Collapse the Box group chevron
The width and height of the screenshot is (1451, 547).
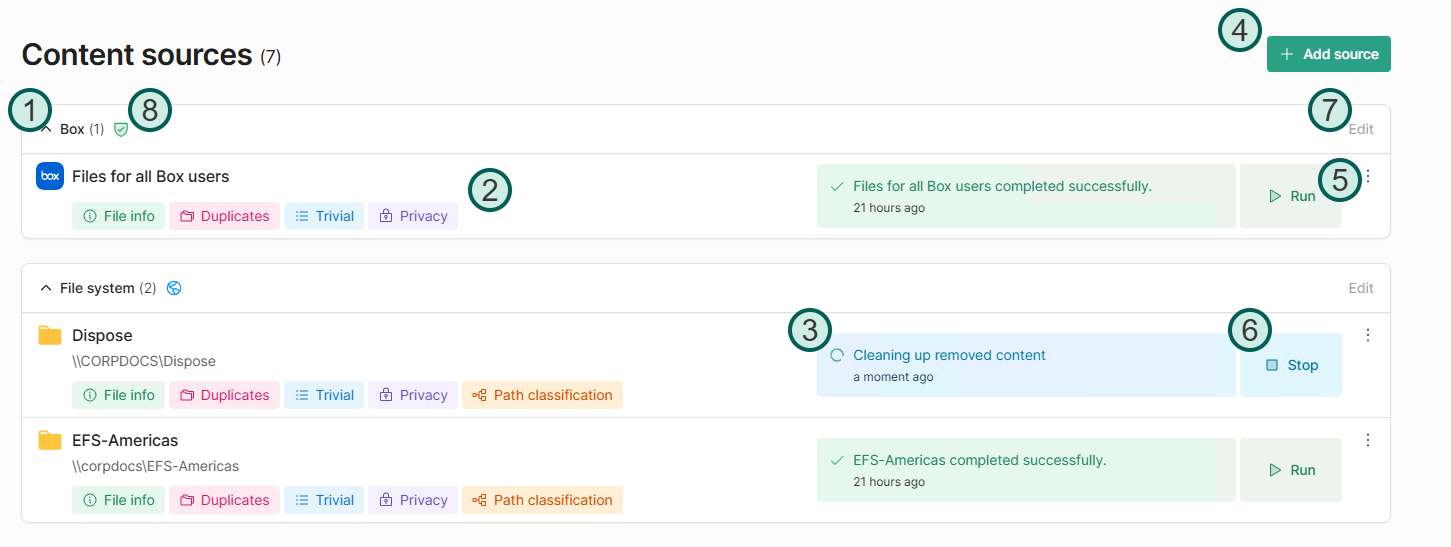point(45,129)
